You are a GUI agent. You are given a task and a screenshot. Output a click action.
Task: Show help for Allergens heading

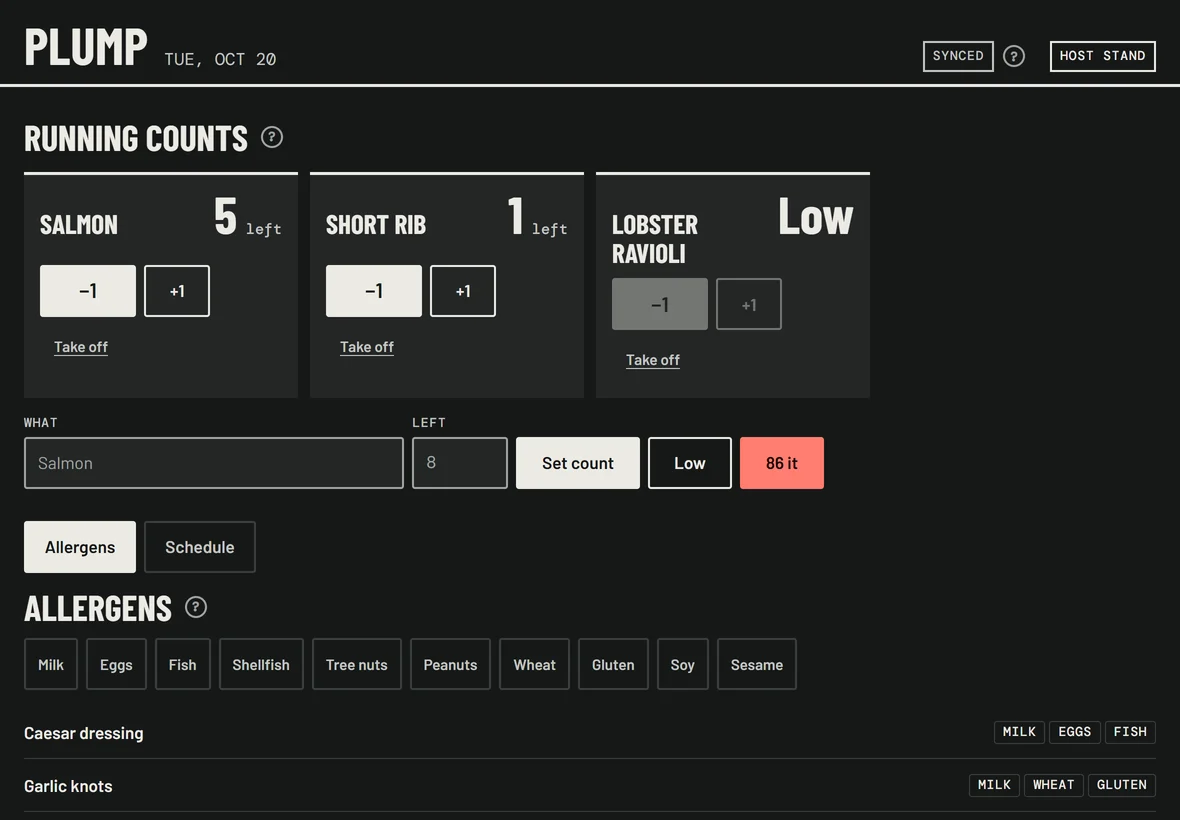(196, 607)
